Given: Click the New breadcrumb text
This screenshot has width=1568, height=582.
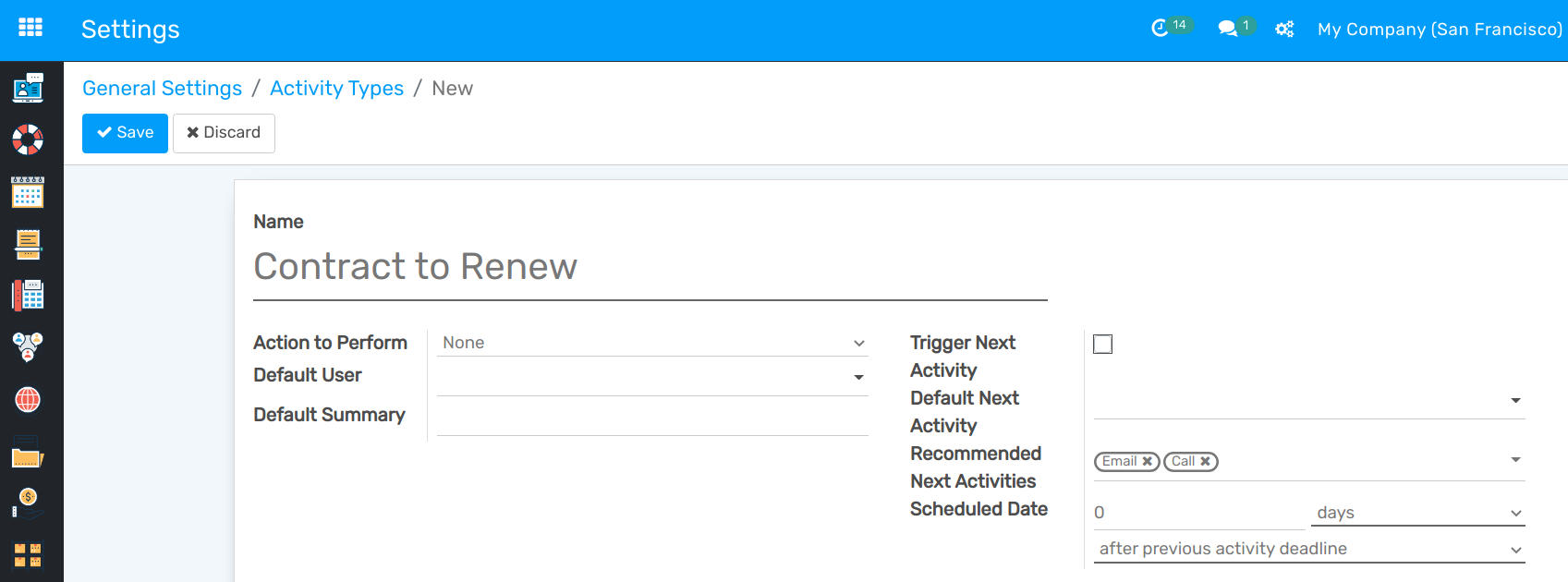Looking at the screenshot, I should 453,88.
